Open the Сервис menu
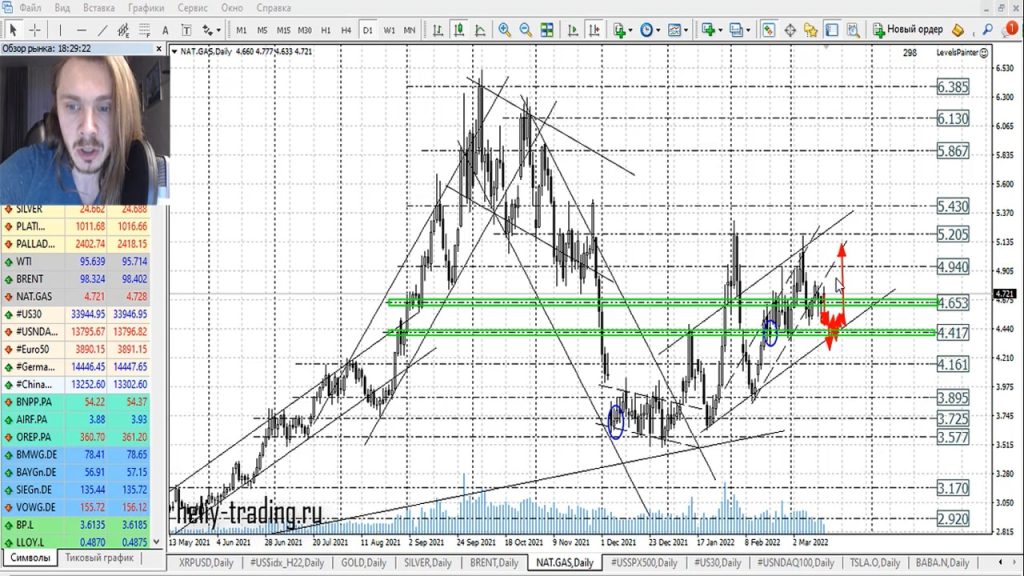Viewport: 1024px width, 576px height. [192, 8]
